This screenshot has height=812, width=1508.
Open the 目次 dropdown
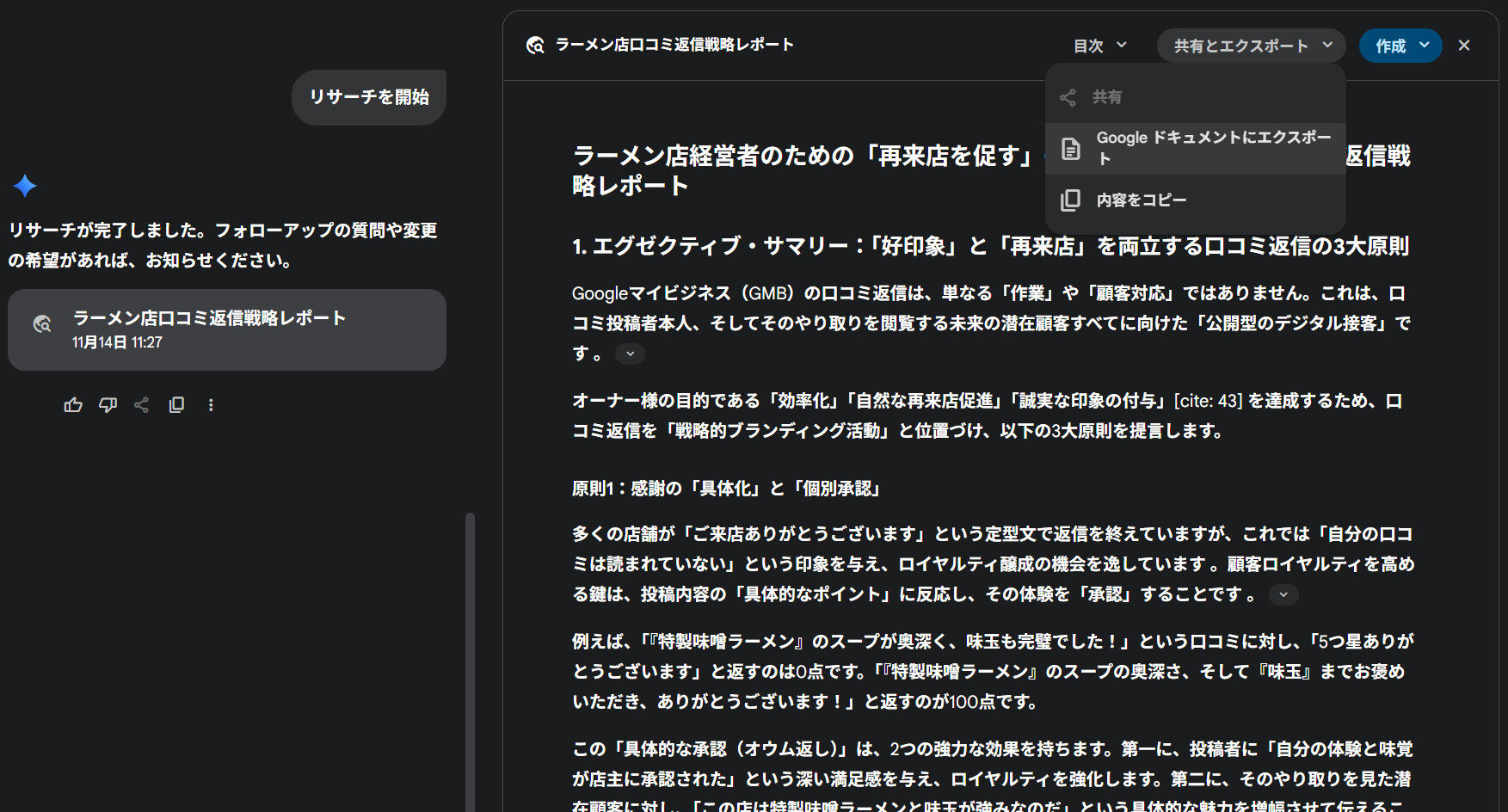[1099, 45]
